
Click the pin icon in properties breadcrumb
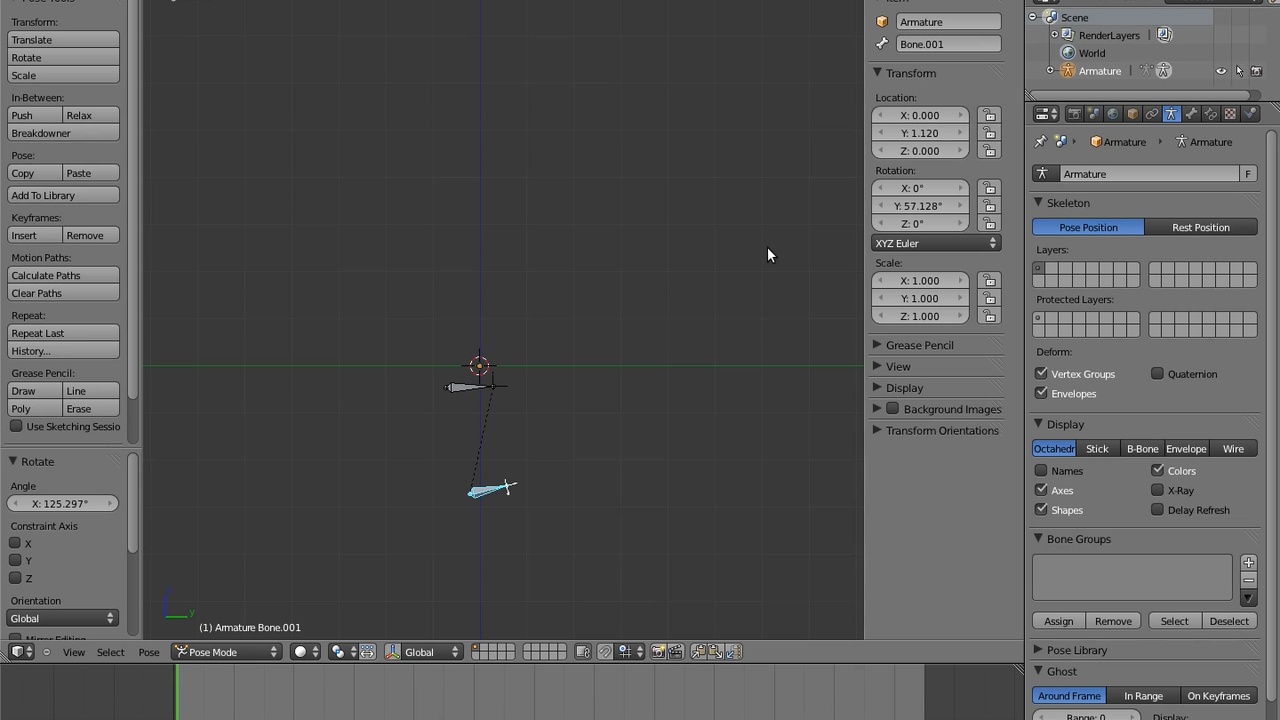(x=1040, y=142)
